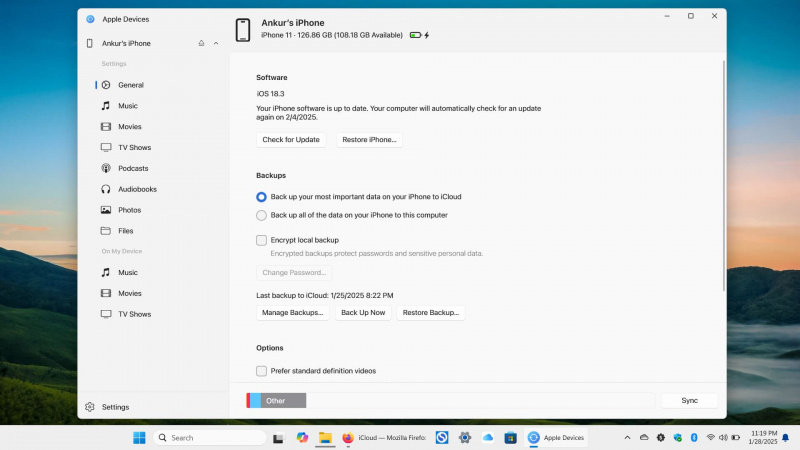Open the Settings gear at sidebar bottom

point(90,407)
